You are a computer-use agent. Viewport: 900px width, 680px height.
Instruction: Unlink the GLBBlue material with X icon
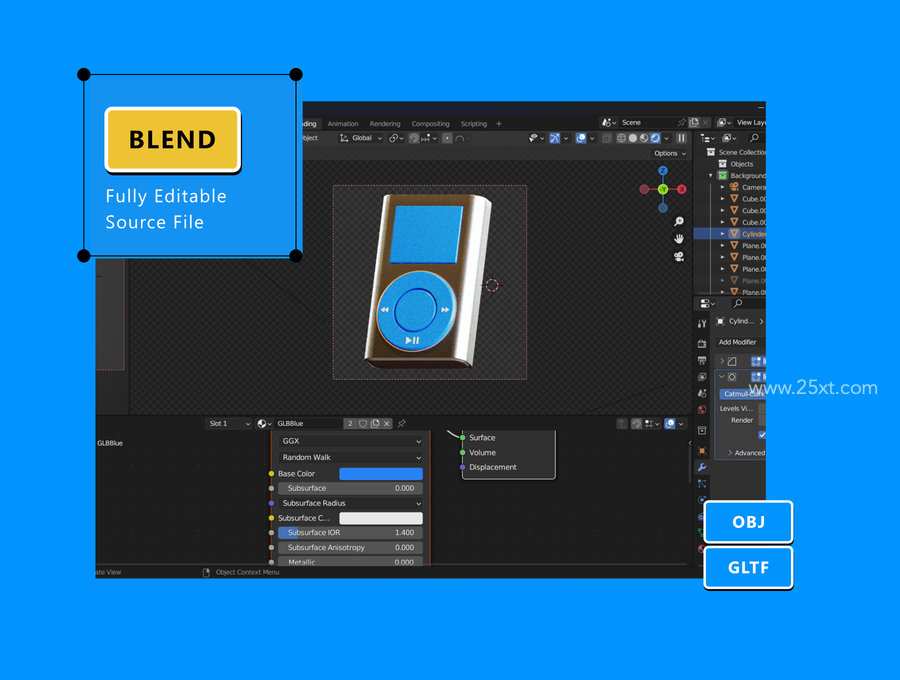(387, 423)
